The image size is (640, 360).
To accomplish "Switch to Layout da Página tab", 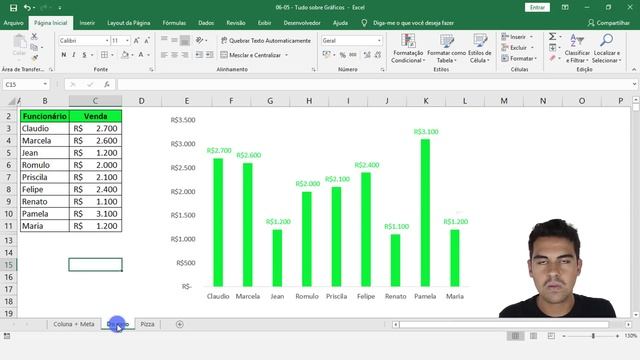I will (x=129, y=23).
